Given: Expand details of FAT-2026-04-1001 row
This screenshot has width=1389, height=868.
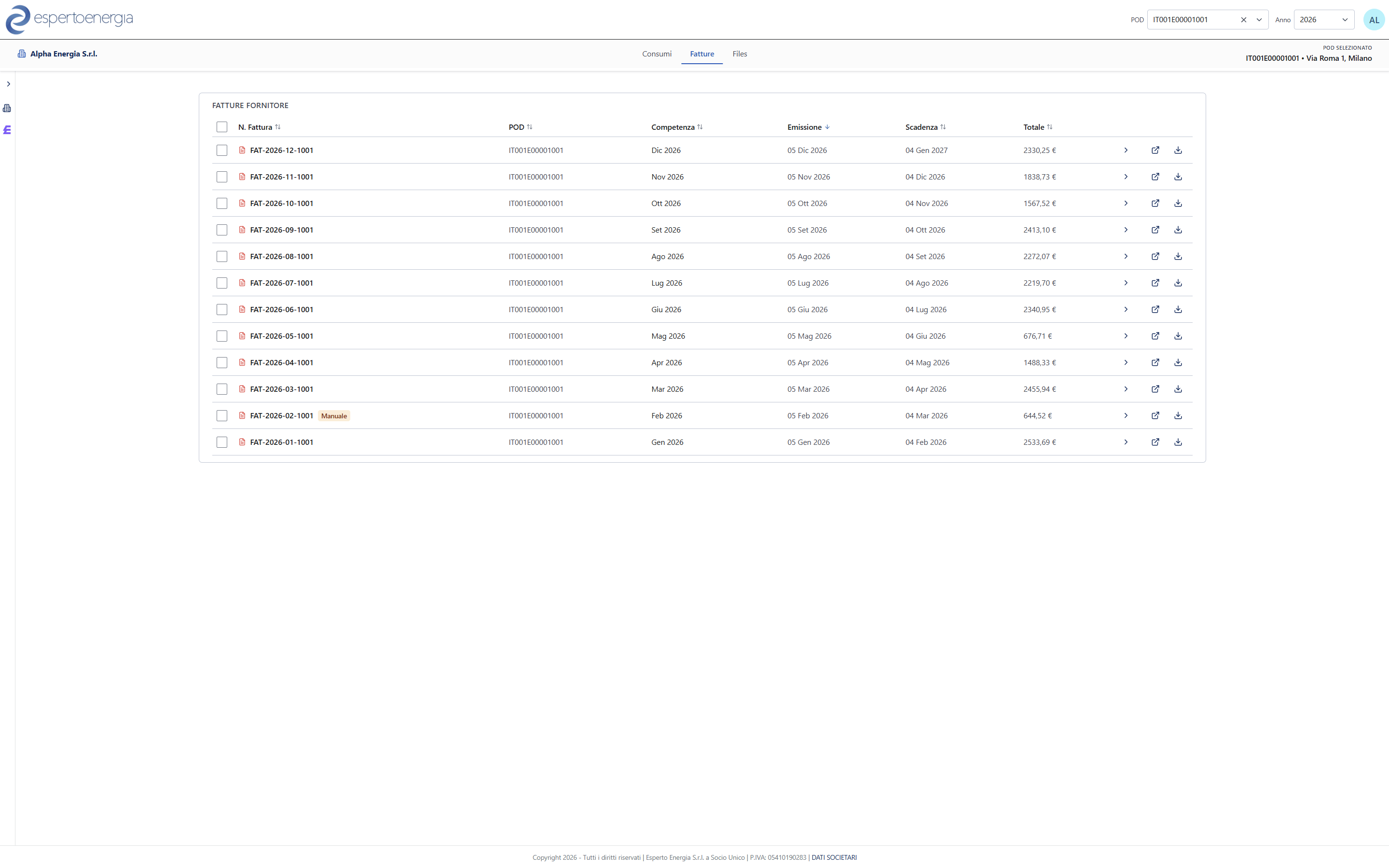Looking at the screenshot, I should 1126,363.
